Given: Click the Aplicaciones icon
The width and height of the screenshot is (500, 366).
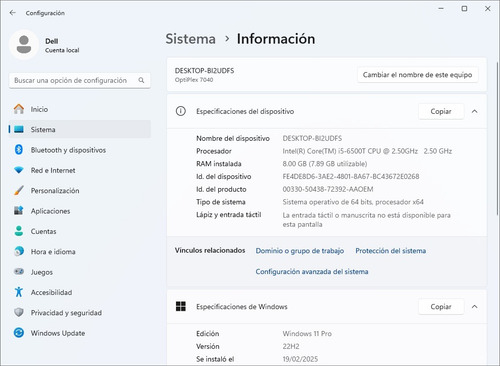Looking at the screenshot, I should pyautogui.click(x=19, y=211).
